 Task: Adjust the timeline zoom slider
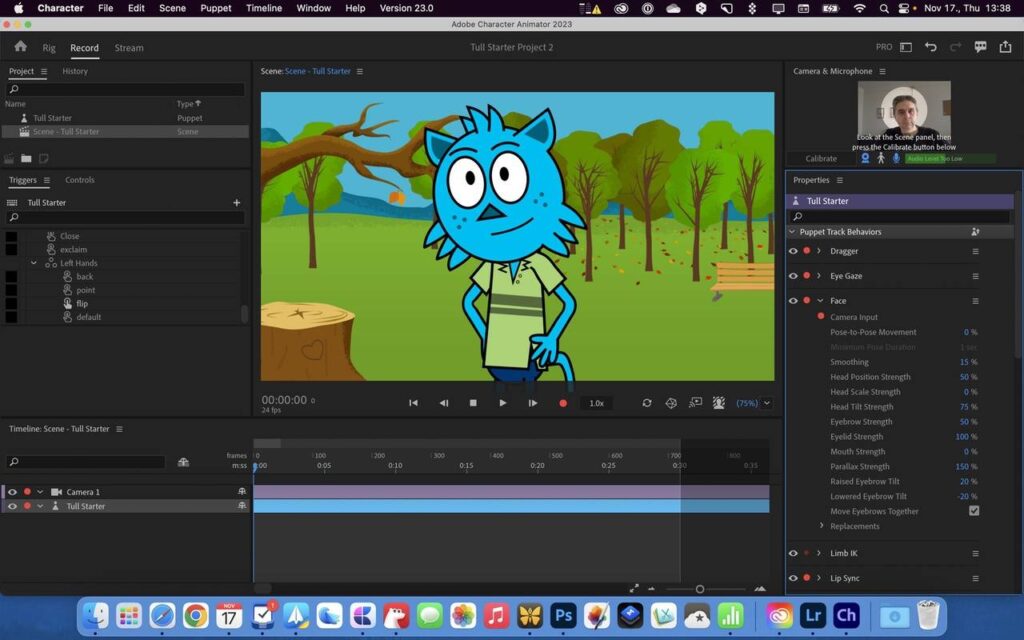point(699,589)
